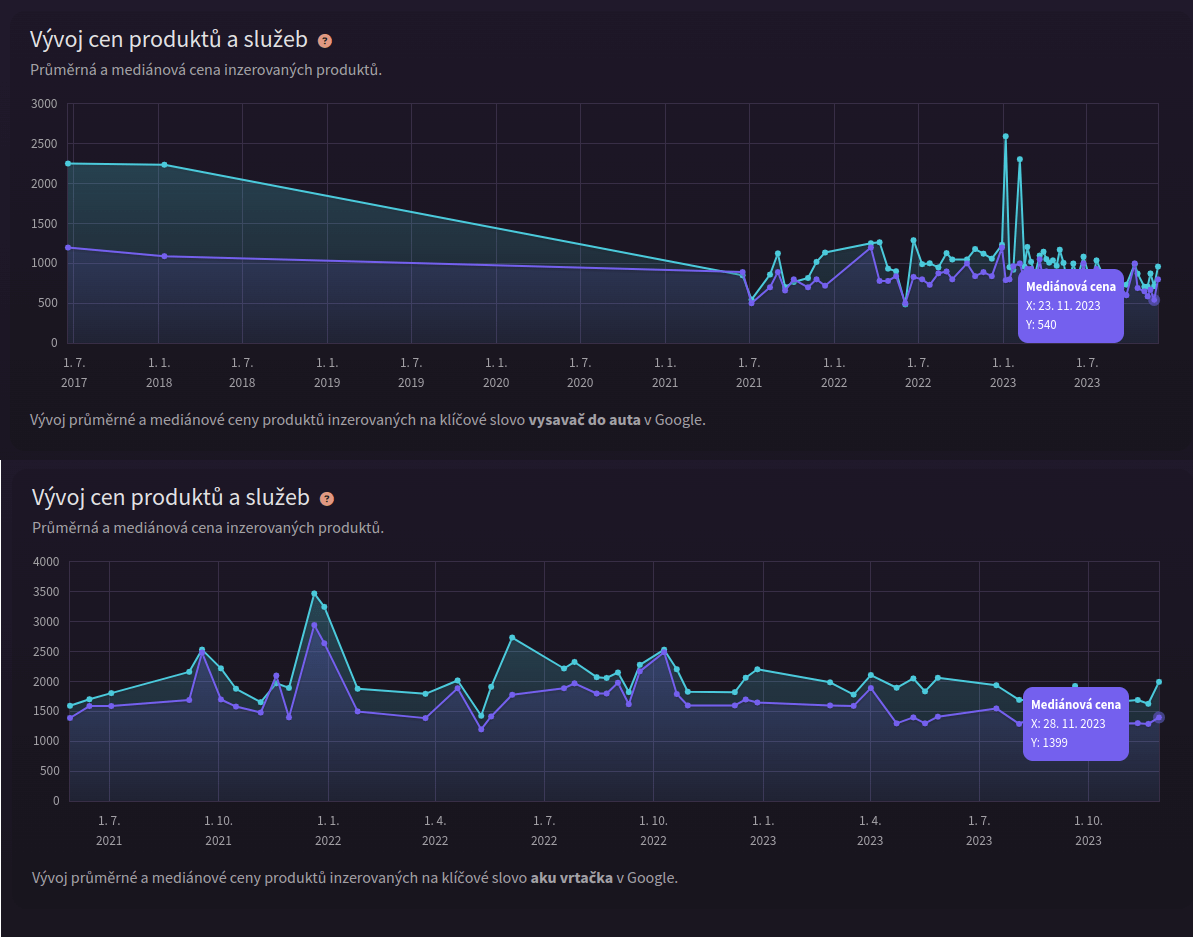Click the median peak near 2950 in the aku vrtačka chart
The image size is (1193, 937).
coord(313,625)
